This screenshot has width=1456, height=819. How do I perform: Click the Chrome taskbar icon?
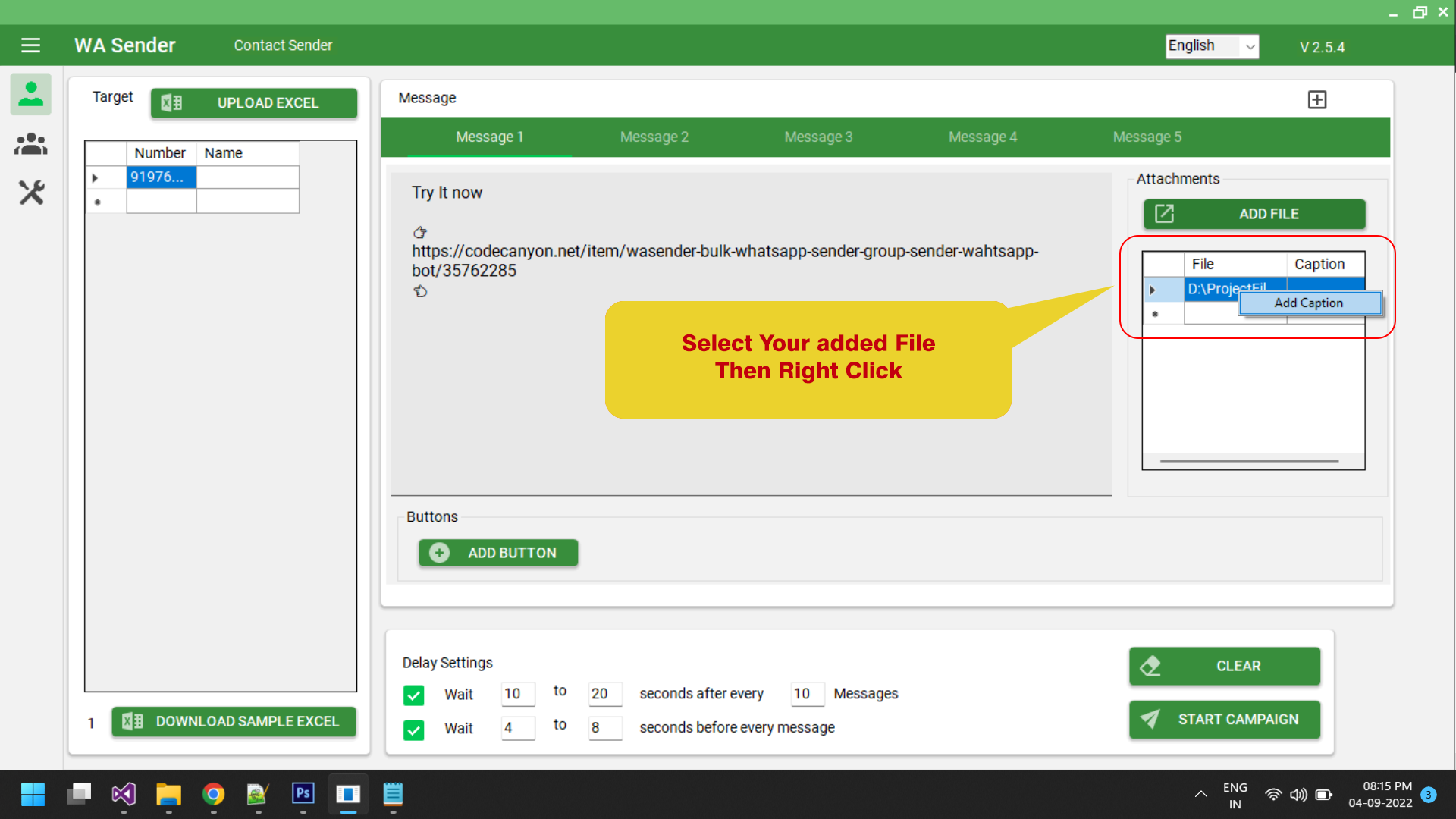point(213,794)
